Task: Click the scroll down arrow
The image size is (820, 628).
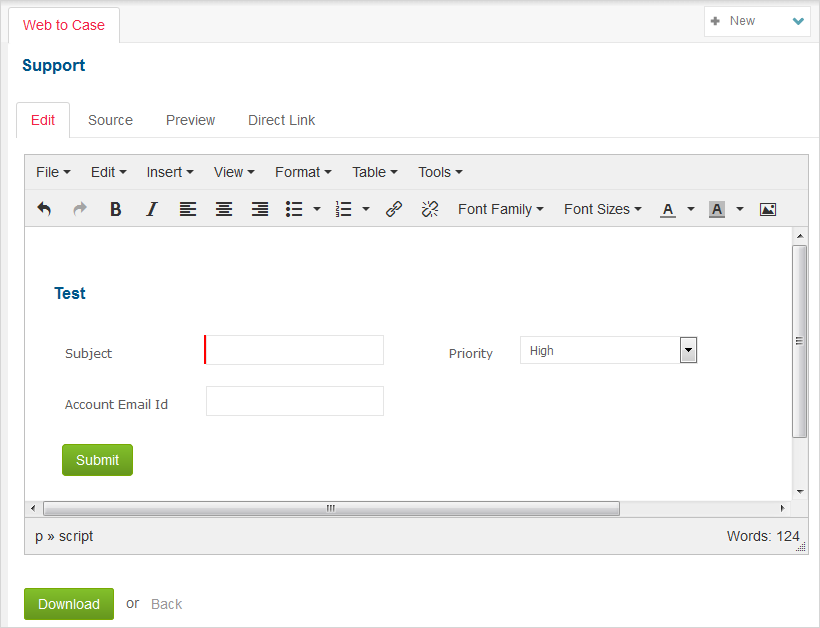Action: pos(800,492)
